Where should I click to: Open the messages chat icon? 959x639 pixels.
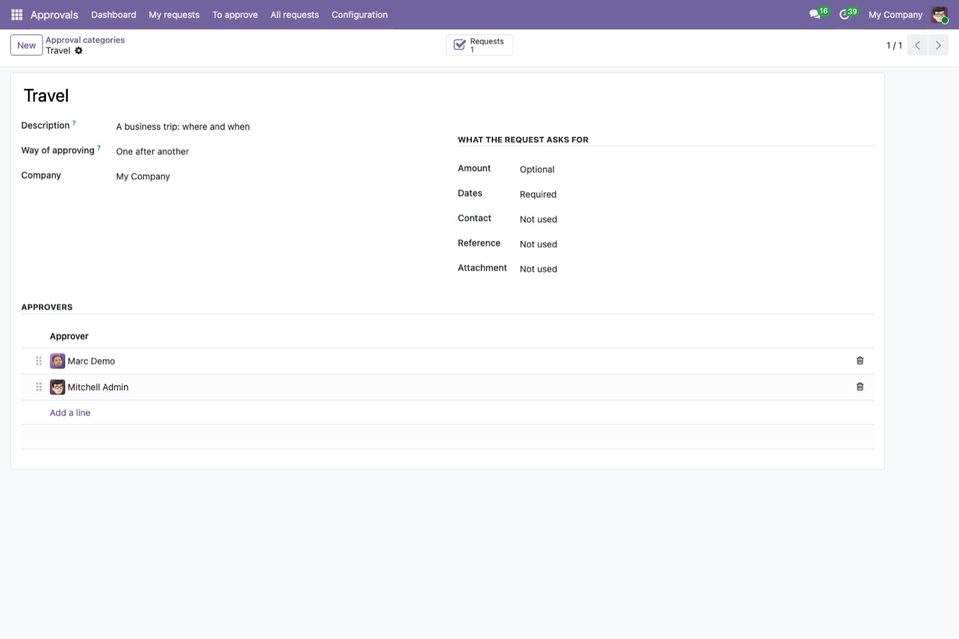[x=815, y=14]
